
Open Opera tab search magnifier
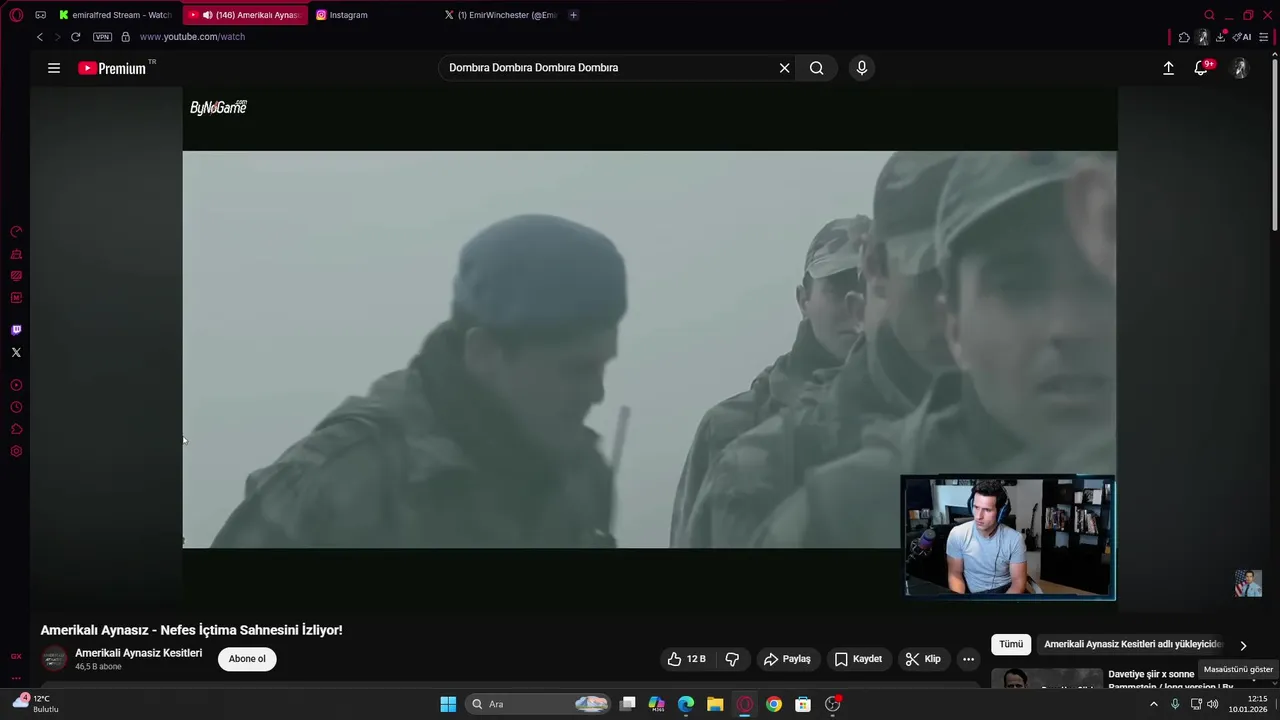[1209, 15]
